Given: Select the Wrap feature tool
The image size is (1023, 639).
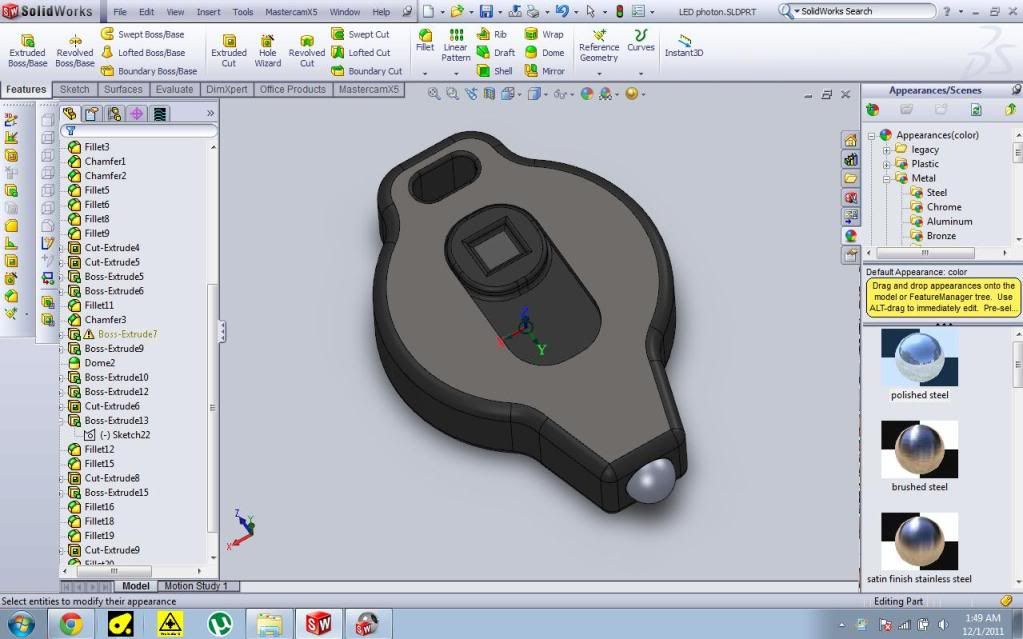Looking at the screenshot, I should pos(544,34).
